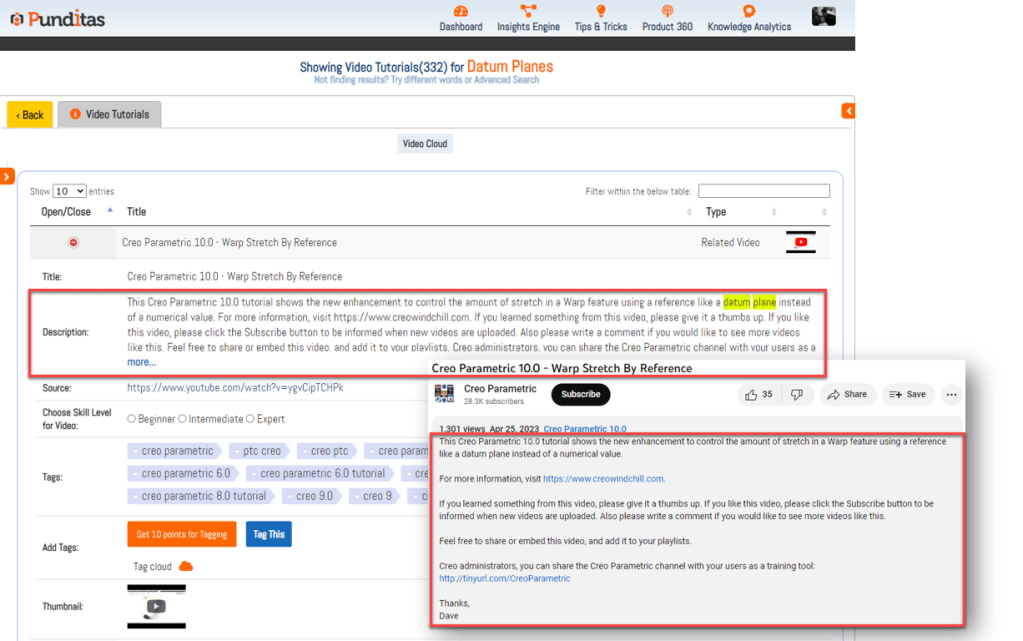This screenshot has width=1023, height=641.
Task: Click the Tips & Tricks lightbulb icon
Action: coord(601,11)
